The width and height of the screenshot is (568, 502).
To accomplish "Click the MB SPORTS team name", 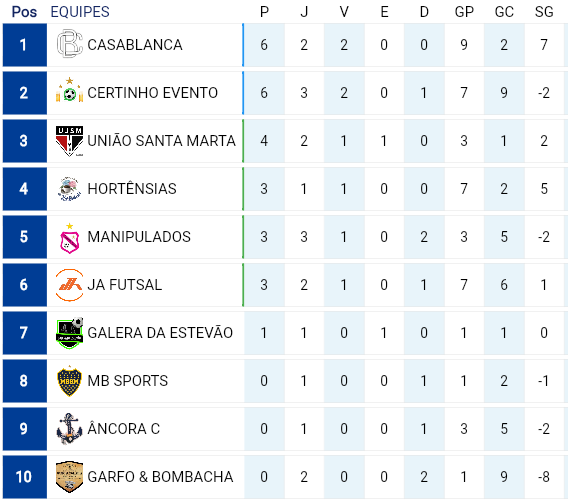I will coord(128,381).
